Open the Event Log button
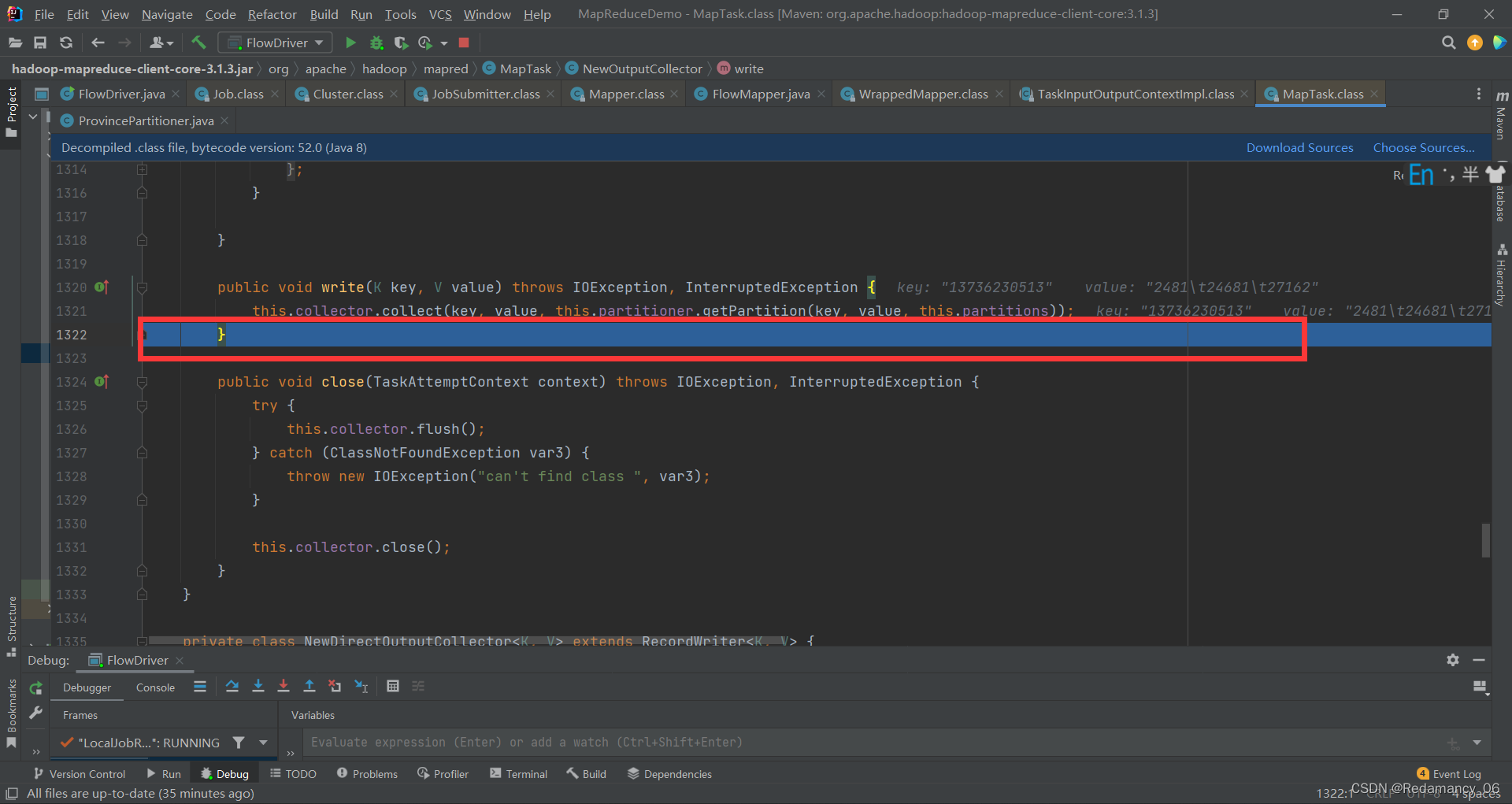Image resolution: width=1512 pixels, height=804 pixels. coord(1448,774)
